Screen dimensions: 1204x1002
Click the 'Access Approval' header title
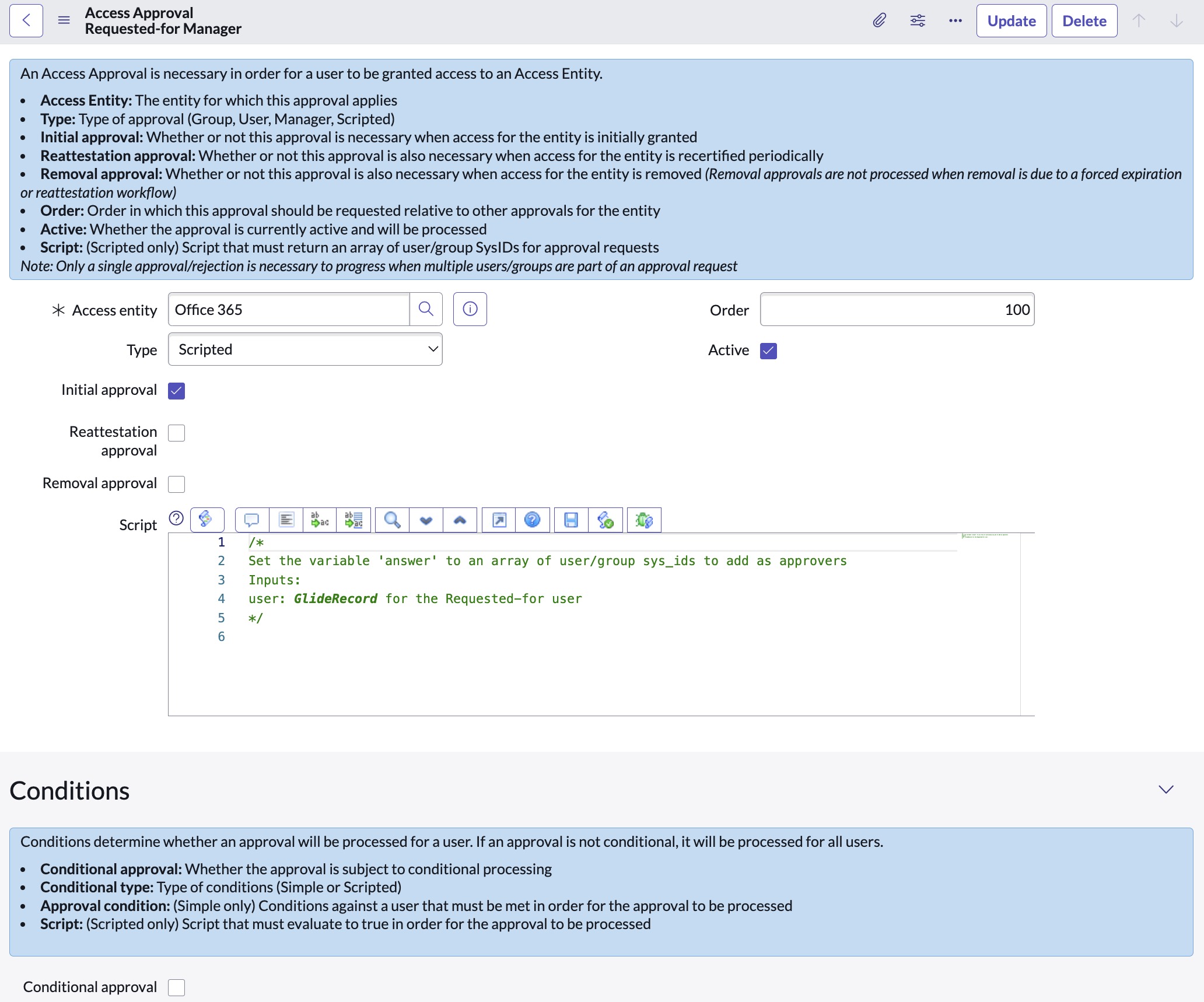tap(139, 13)
